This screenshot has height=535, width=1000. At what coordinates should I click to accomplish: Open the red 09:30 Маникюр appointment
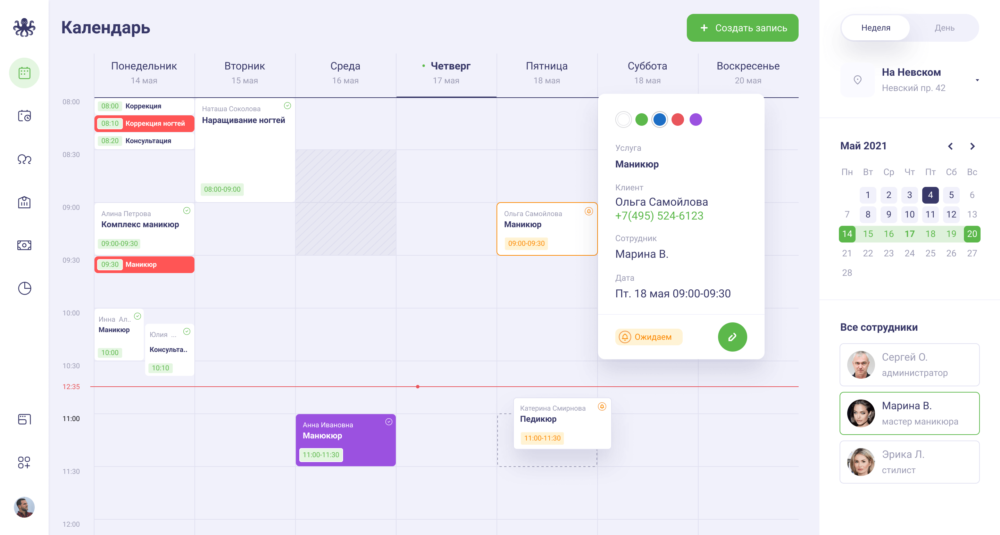144,265
